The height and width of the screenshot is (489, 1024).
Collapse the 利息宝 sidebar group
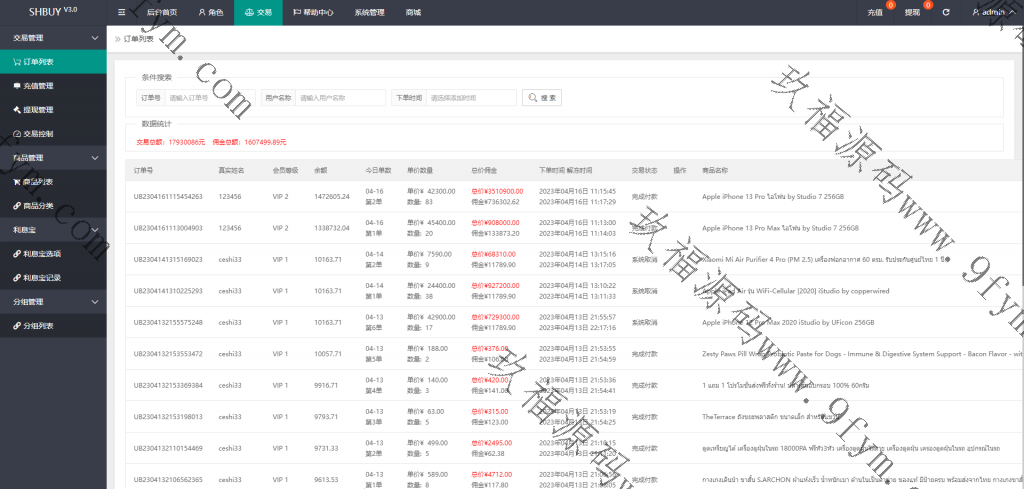95,230
